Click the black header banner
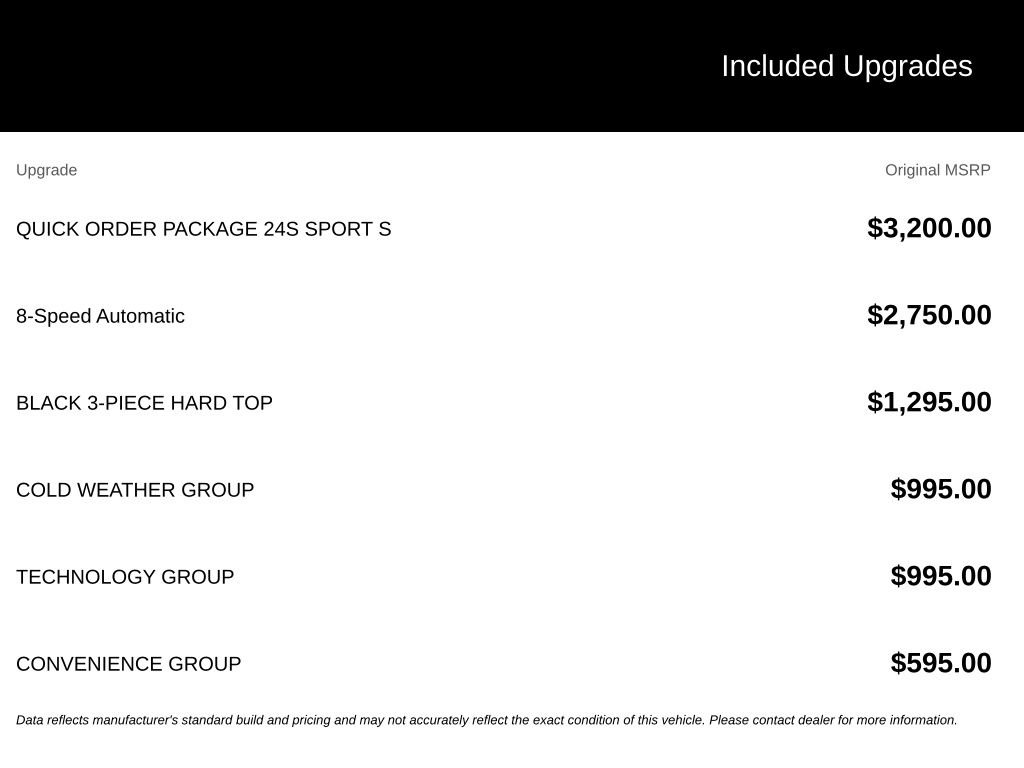Viewport: 1024px width, 768px height. [x=512, y=66]
